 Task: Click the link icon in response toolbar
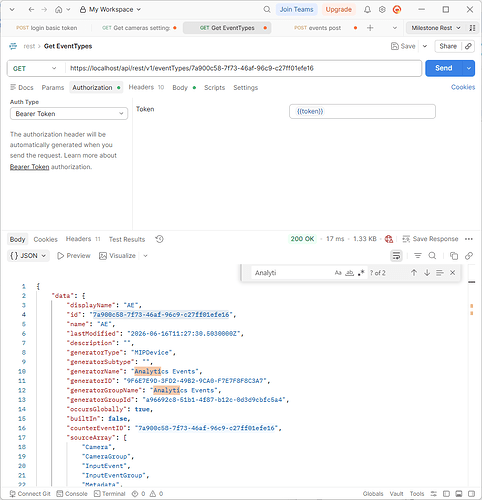click(x=469, y=256)
